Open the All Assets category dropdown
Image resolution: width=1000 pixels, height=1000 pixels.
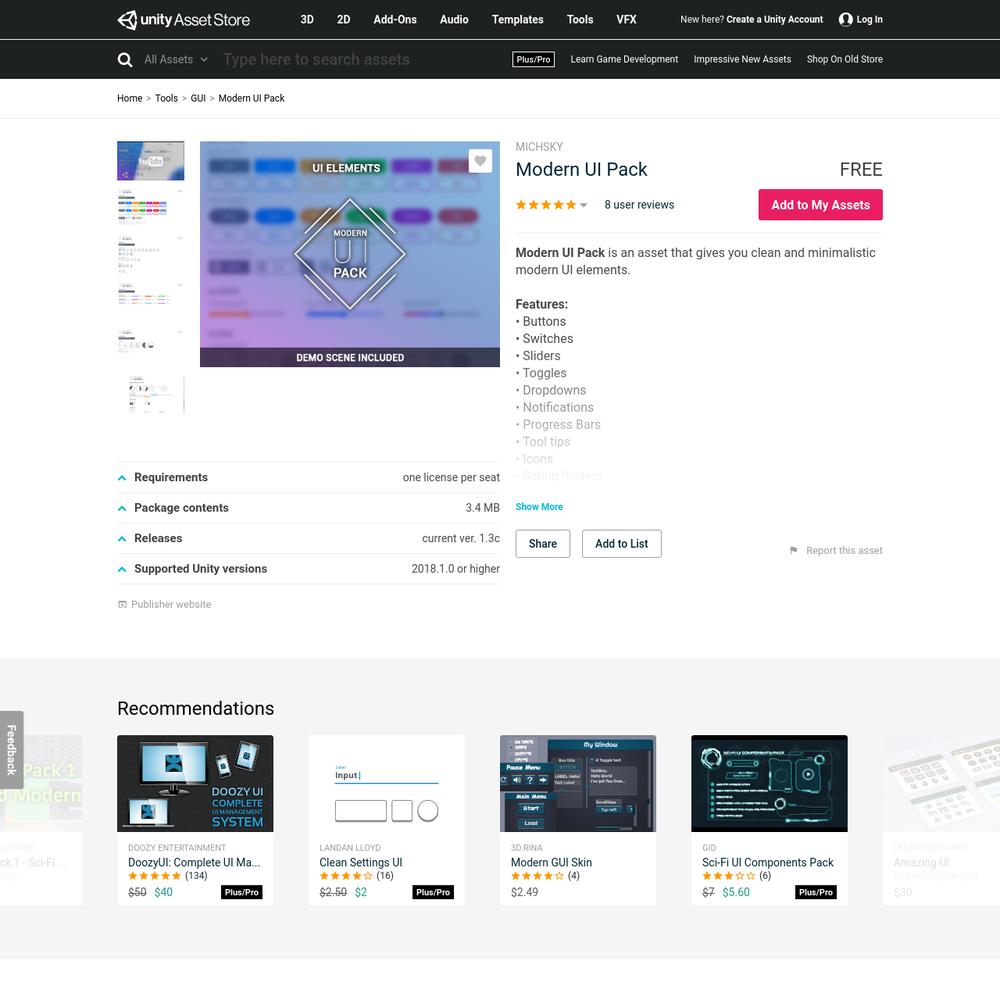tap(176, 59)
